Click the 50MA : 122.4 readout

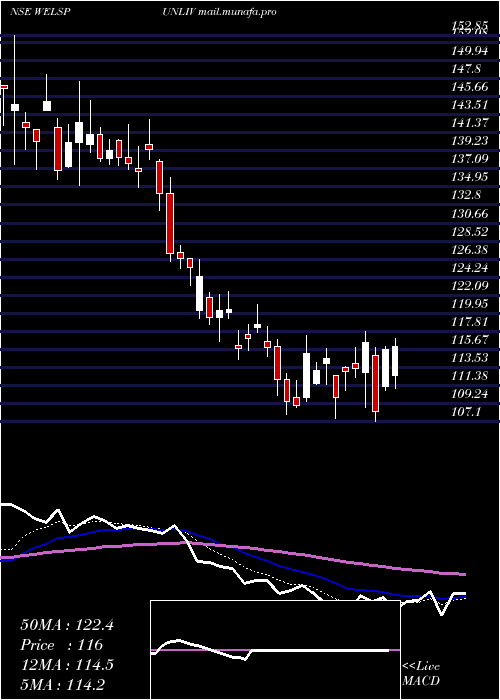67,625
